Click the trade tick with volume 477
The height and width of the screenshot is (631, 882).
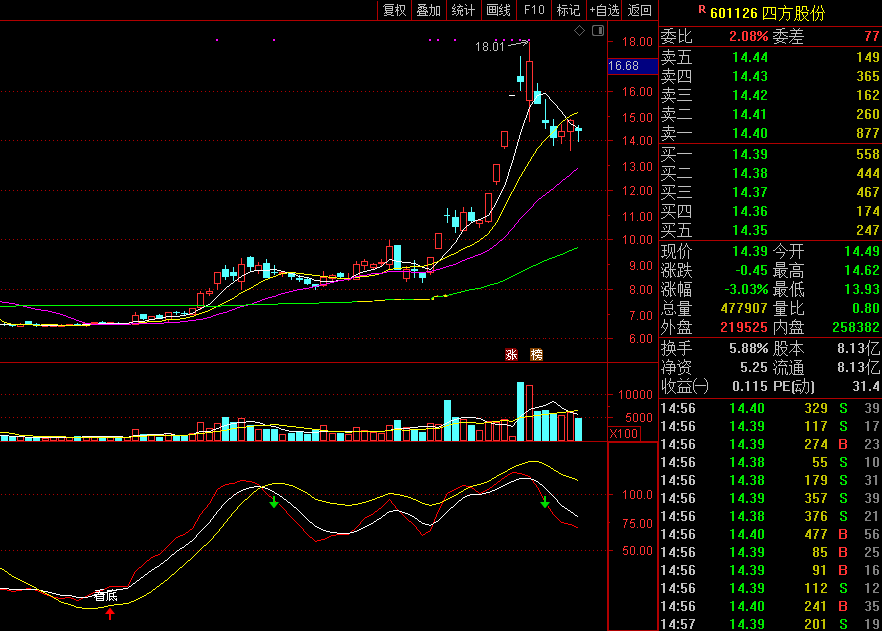(x=771, y=534)
